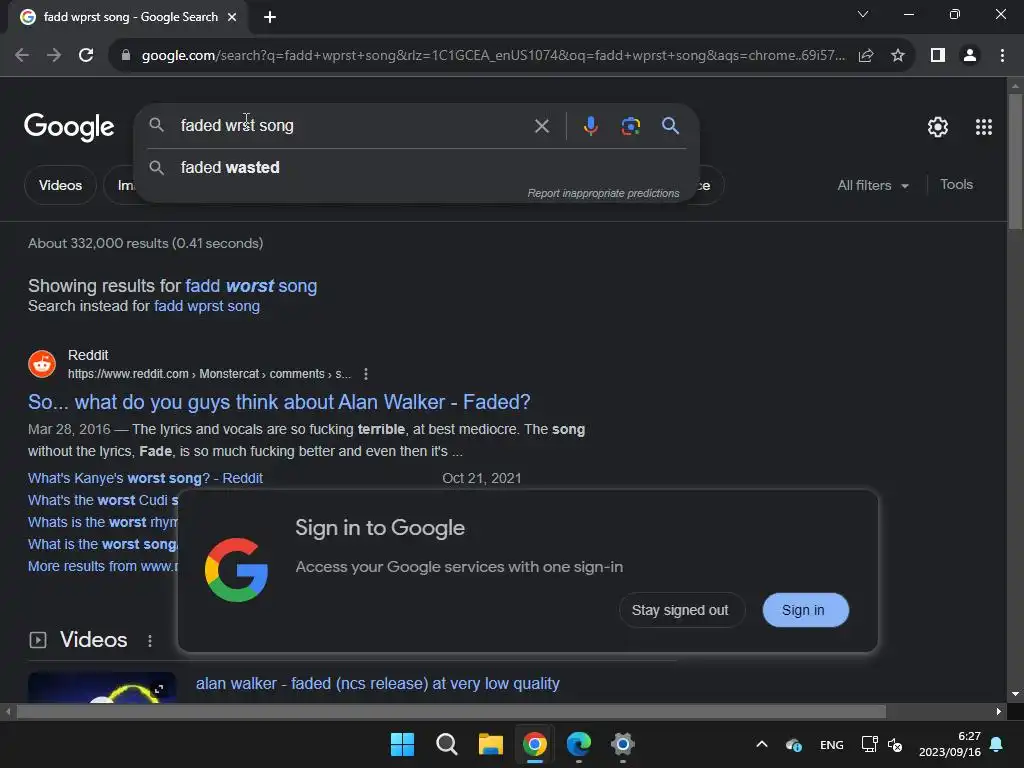The height and width of the screenshot is (768, 1024).
Task: Search by image with Google Lens
Action: click(x=630, y=125)
